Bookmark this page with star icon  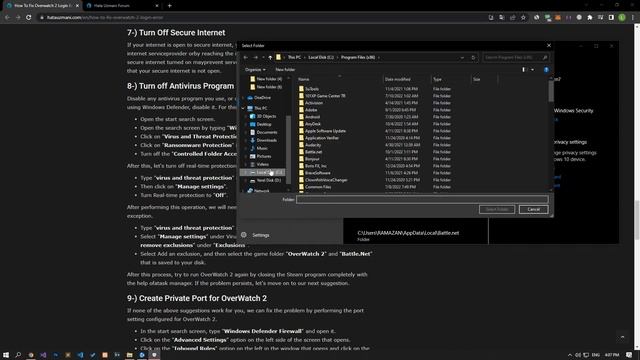point(523,18)
